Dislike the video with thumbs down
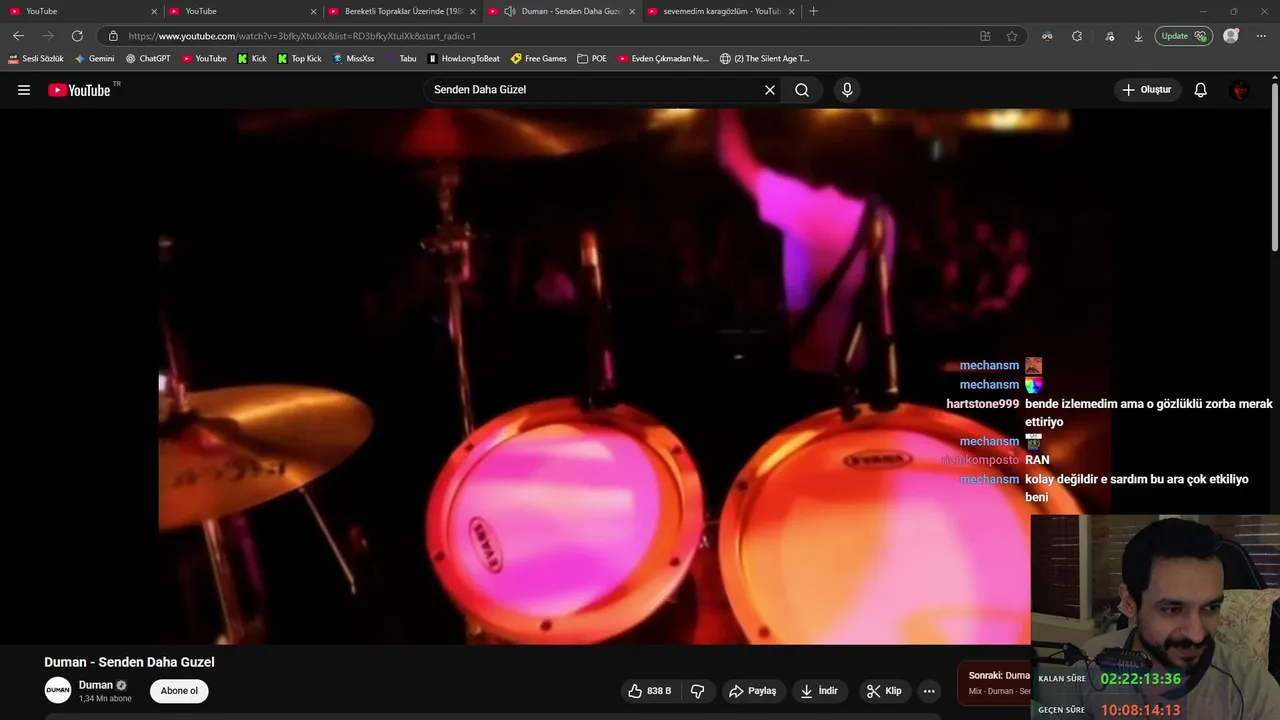1280x720 pixels. click(697, 691)
